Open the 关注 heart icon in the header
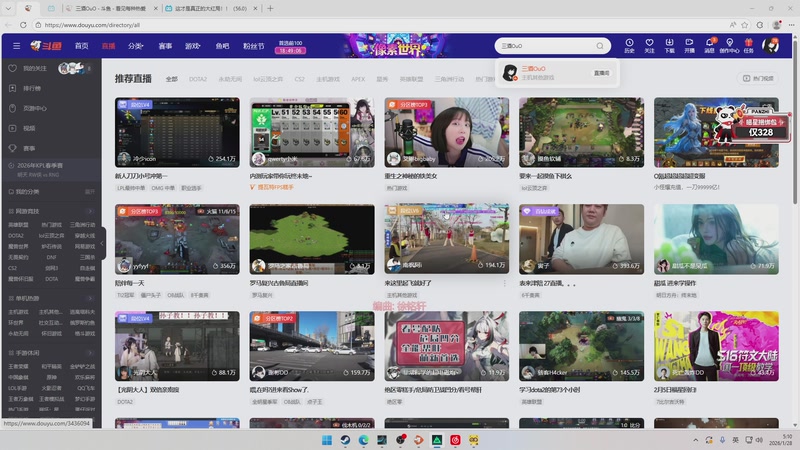 pyautogui.click(x=649, y=46)
